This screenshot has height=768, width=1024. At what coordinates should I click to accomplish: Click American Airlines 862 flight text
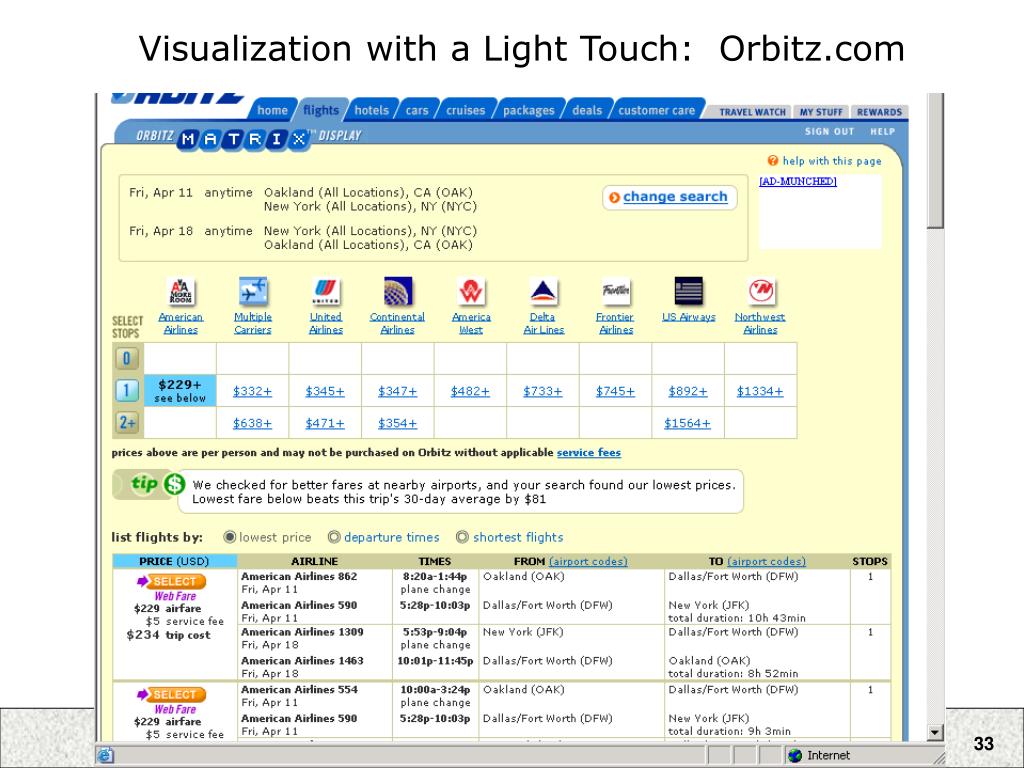299,576
